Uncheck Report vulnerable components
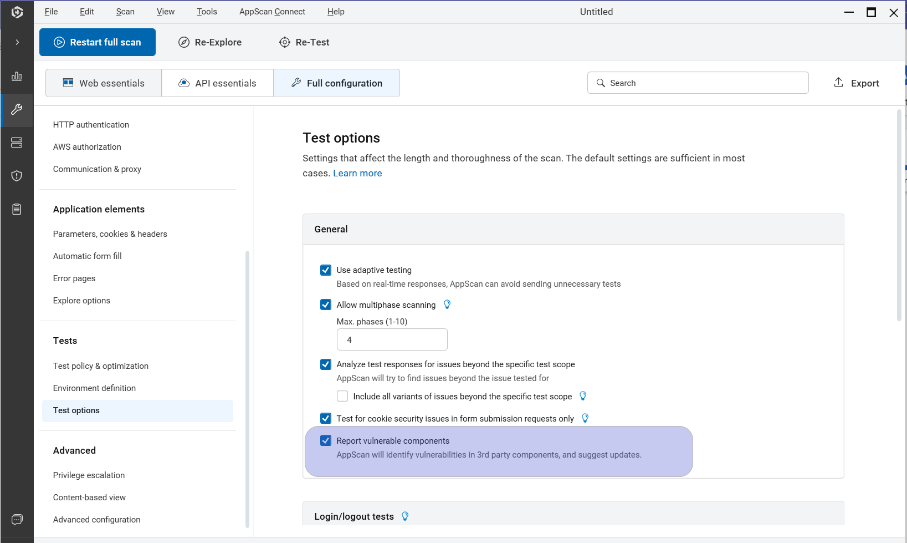 (x=326, y=441)
